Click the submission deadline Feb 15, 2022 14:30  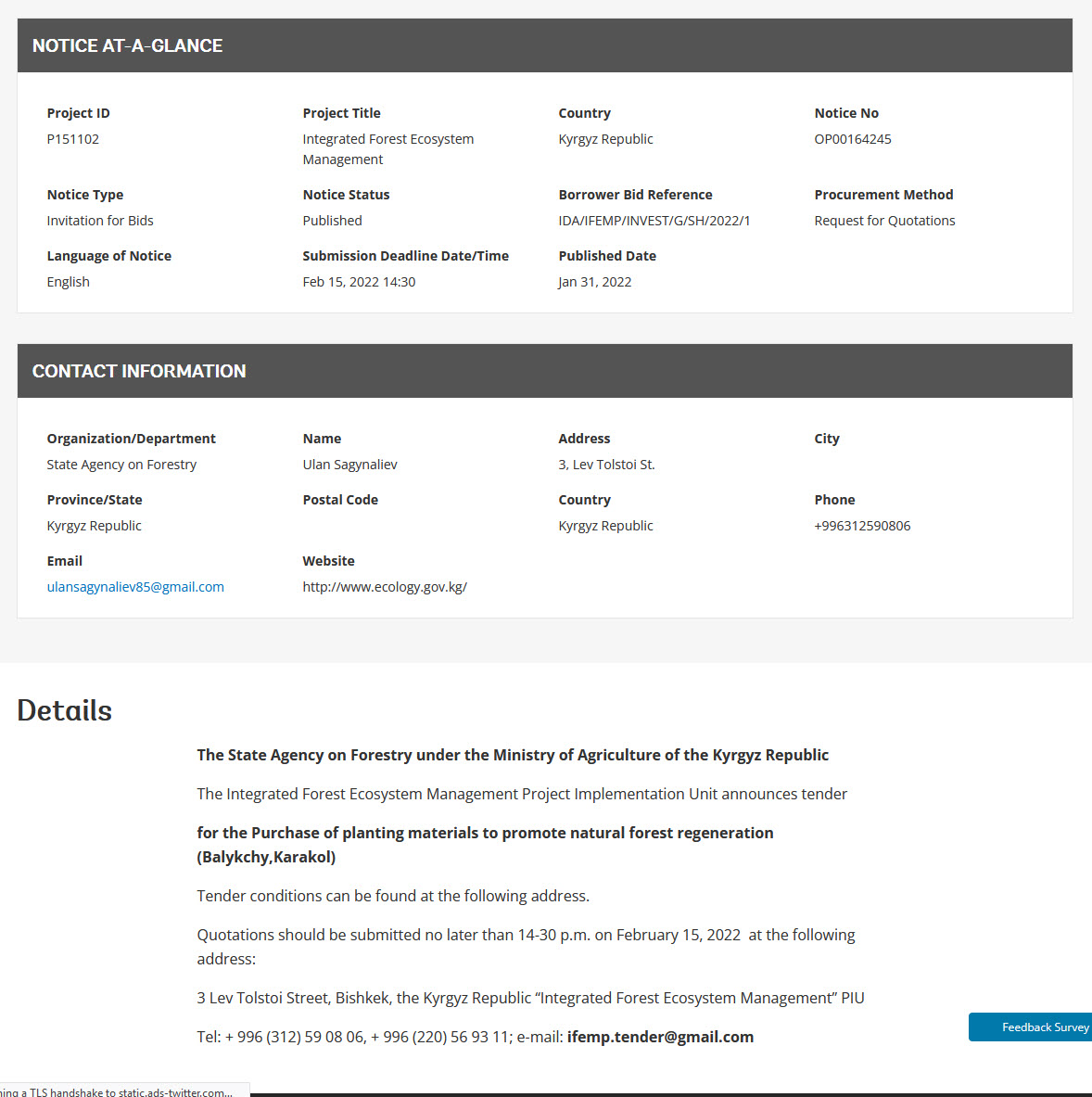tap(359, 282)
